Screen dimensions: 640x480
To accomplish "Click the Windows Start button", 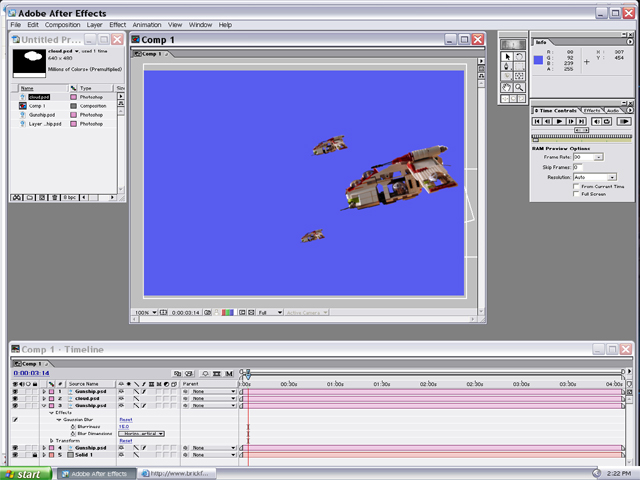I will tap(22, 473).
